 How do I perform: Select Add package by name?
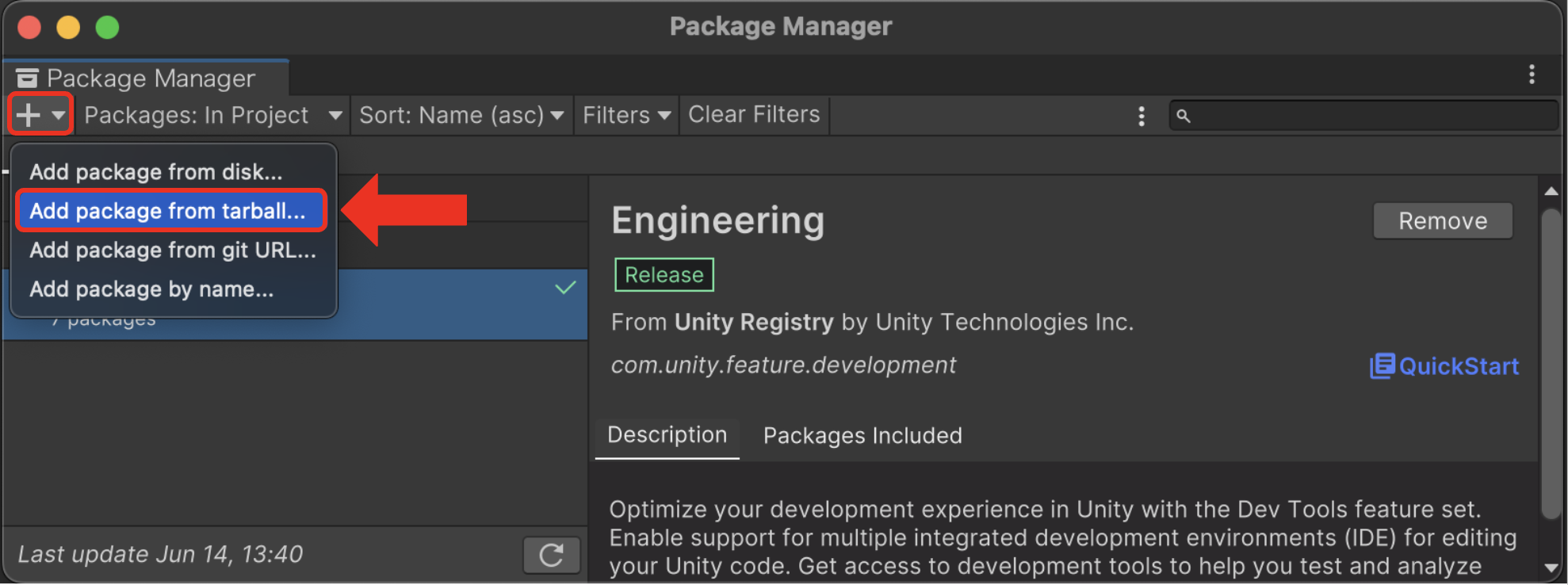tap(152, 289)
